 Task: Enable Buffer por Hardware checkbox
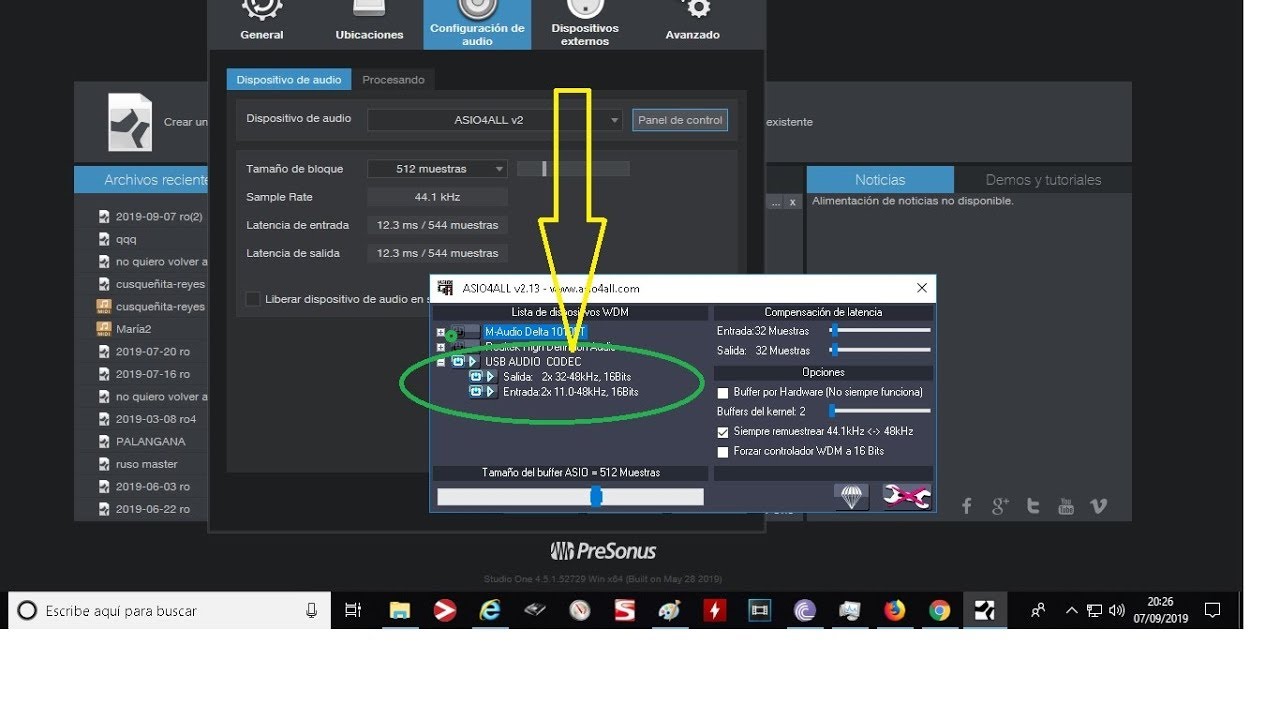723,393
